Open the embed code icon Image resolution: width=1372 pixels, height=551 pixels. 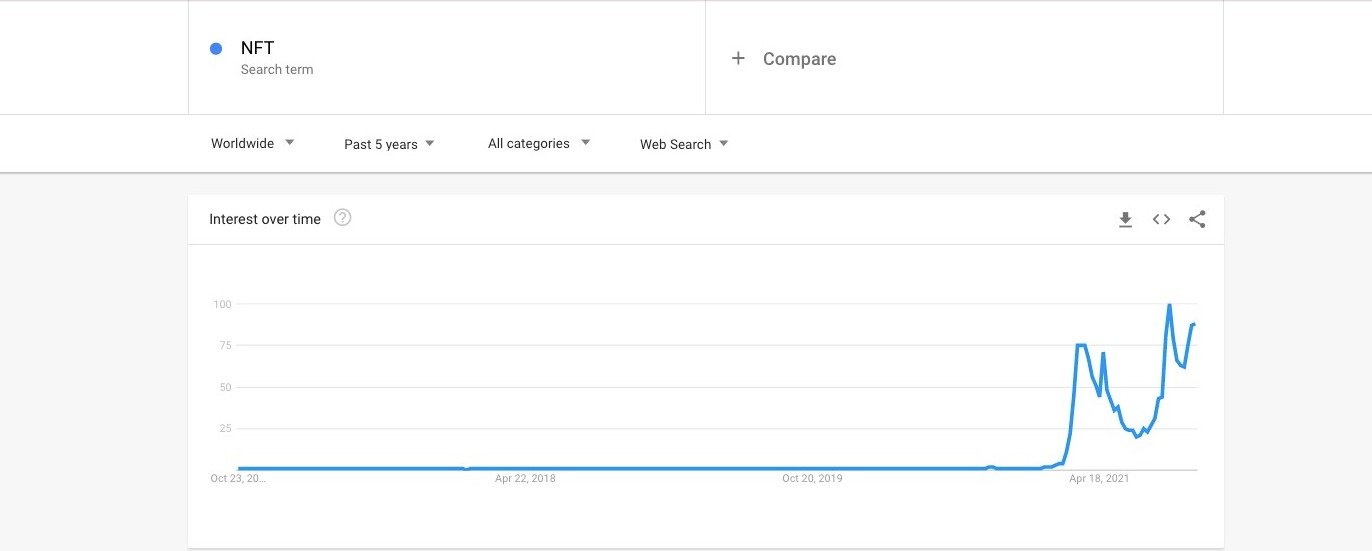point(1161,220)
